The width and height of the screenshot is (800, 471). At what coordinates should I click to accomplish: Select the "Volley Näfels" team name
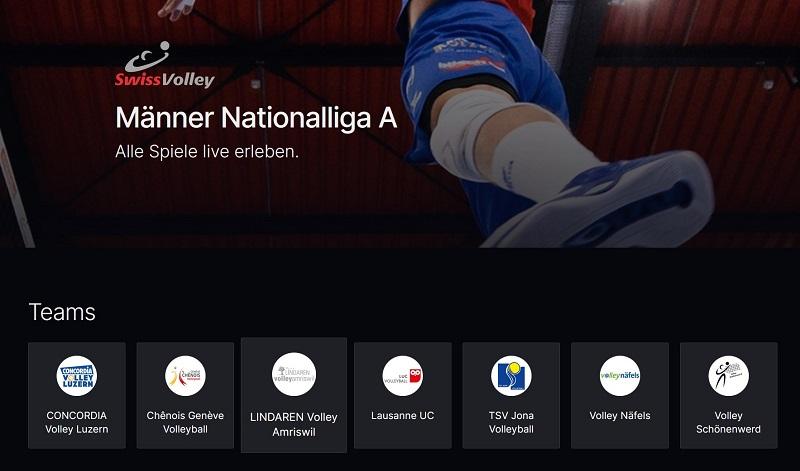pyautogui.click(x=620, y=415)
